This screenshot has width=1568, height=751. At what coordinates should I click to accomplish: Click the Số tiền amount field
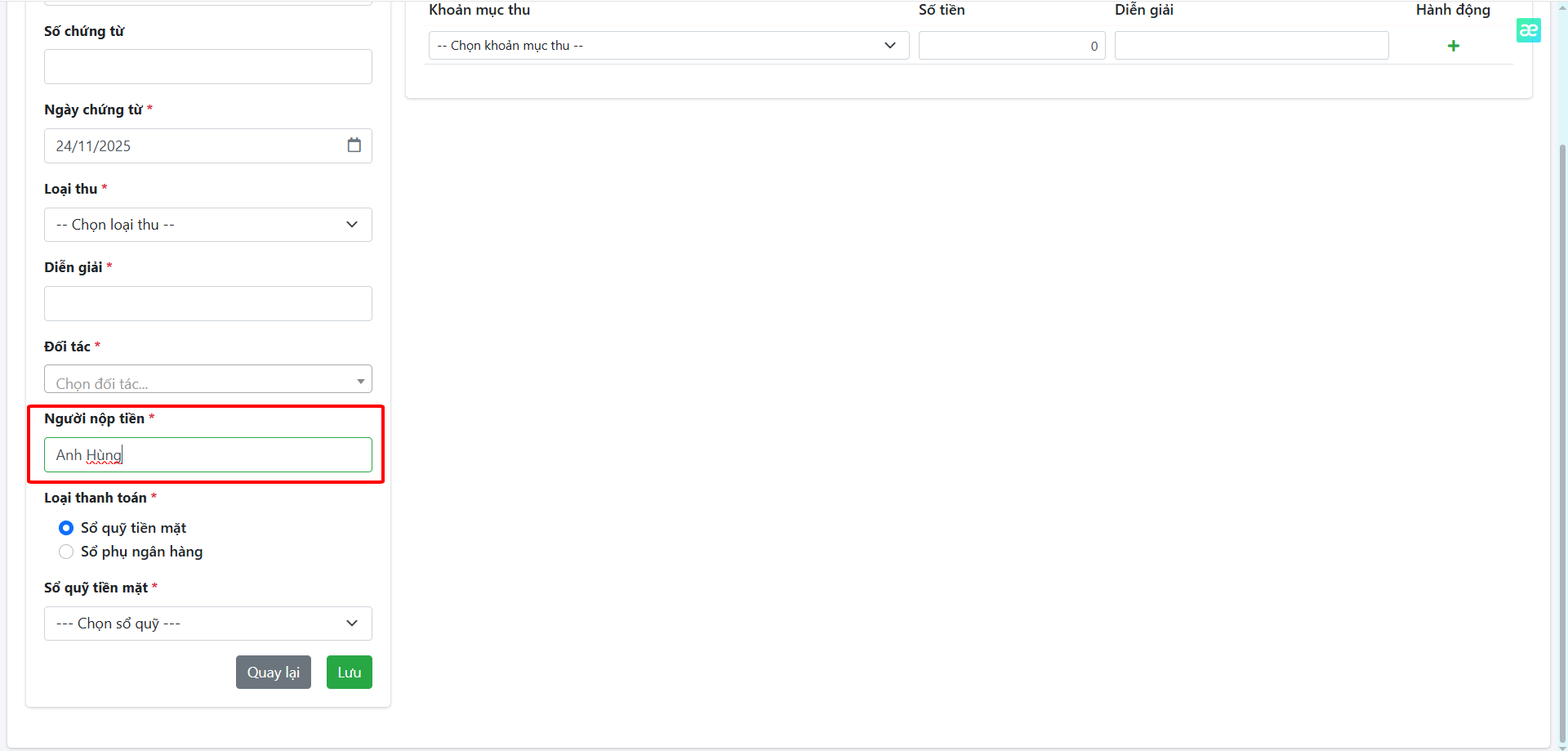1011,46
